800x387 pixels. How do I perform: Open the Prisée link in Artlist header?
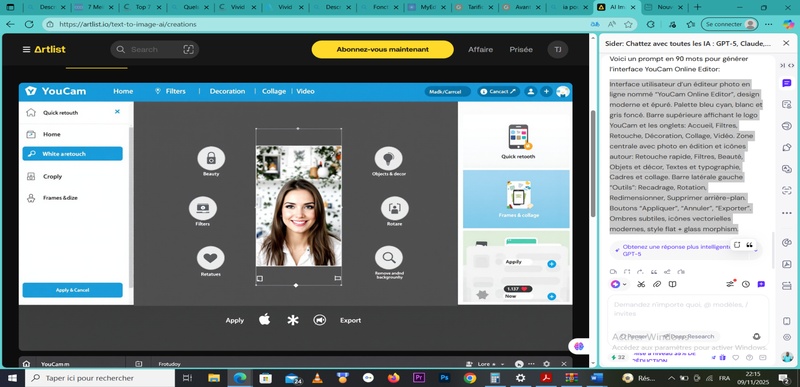coord(521,49)
